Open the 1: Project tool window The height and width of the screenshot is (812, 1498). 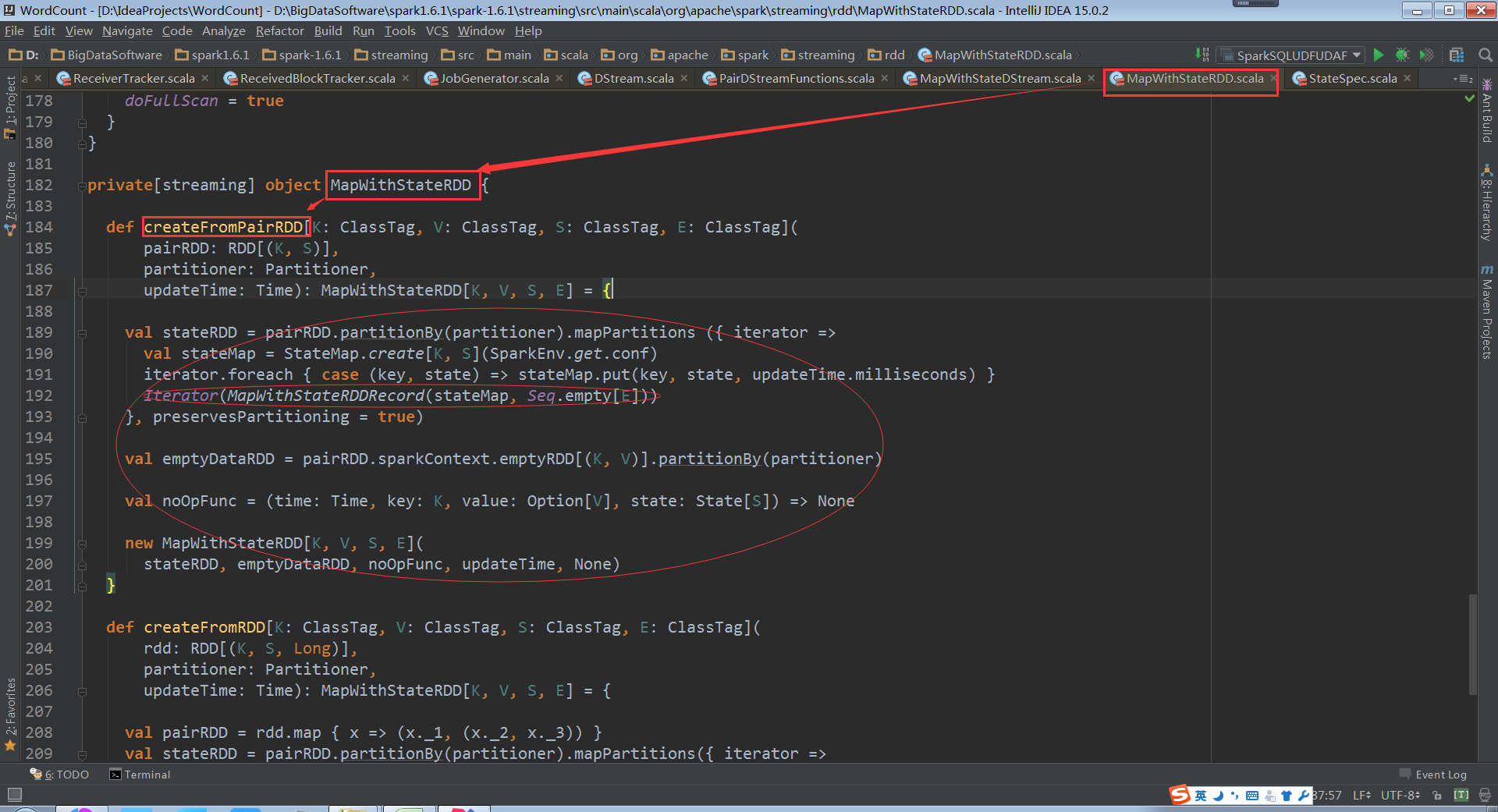pos(10,108)
